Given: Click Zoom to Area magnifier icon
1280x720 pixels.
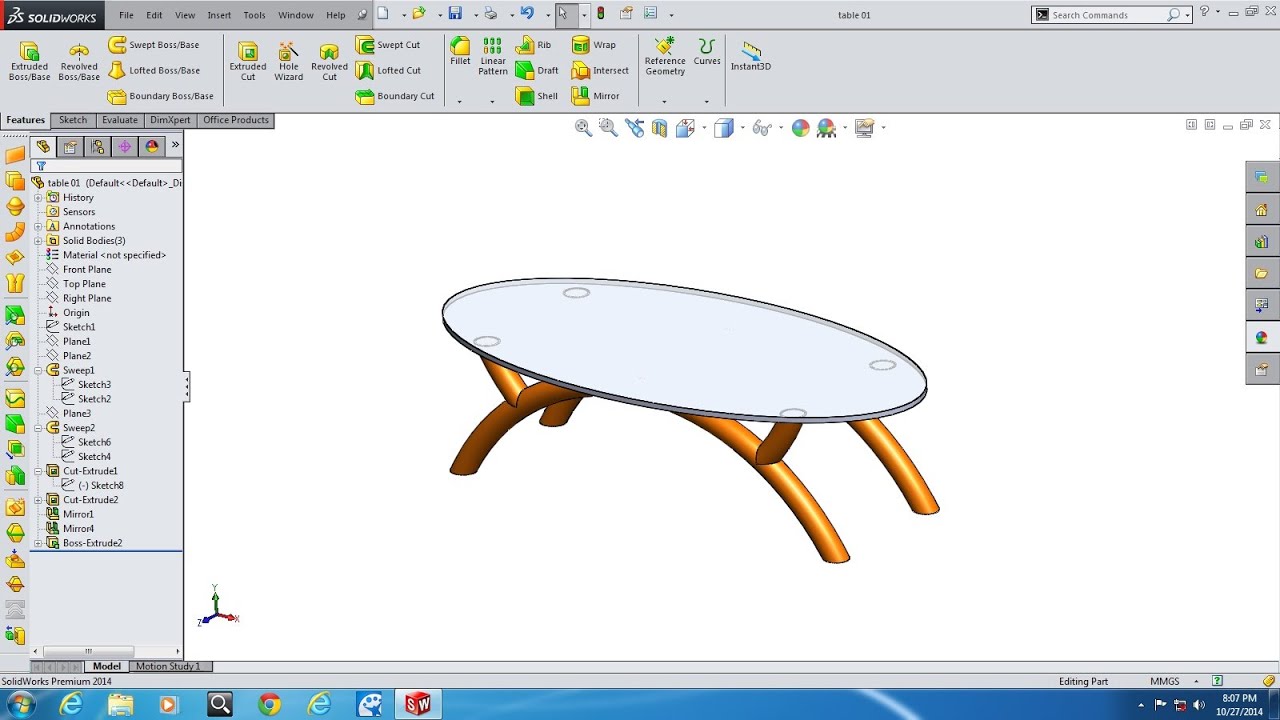Looking at the screenshot, I should 608,128.
